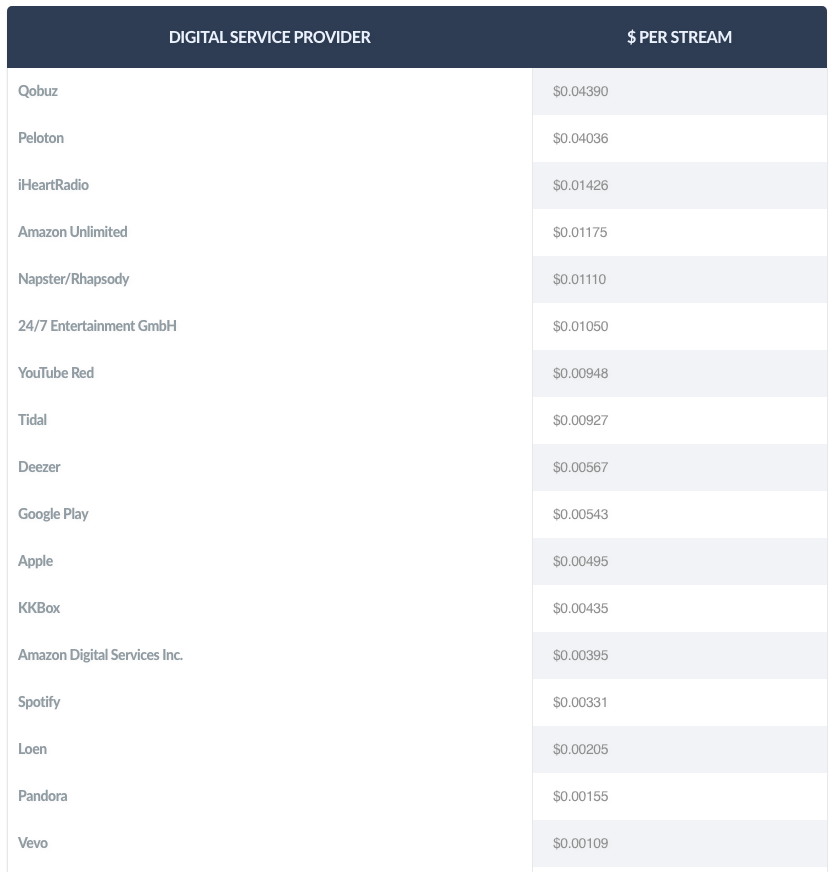Screen dimensions: 837x872
Task: Select the KKBox provider entry
Action: (x=39, y=608)
